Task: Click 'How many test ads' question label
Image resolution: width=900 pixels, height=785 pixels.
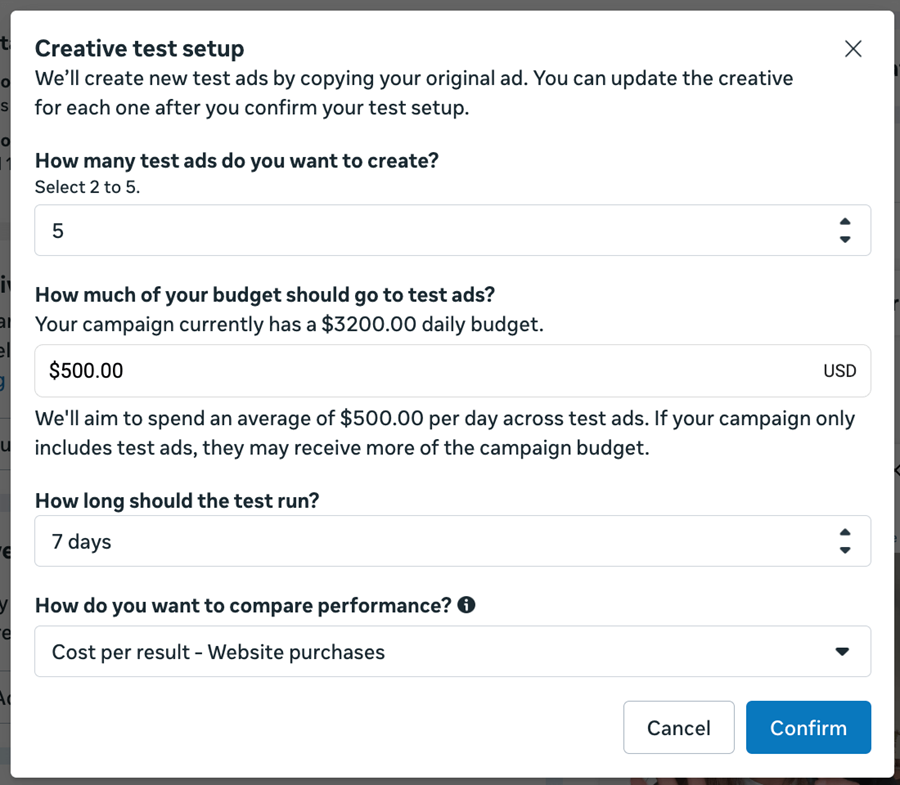Action: coord(237,160)
